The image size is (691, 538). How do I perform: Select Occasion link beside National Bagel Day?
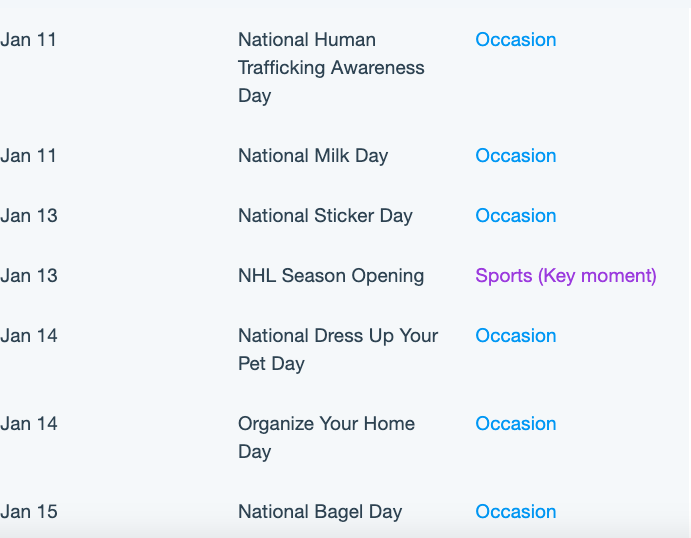click(516, 512)
